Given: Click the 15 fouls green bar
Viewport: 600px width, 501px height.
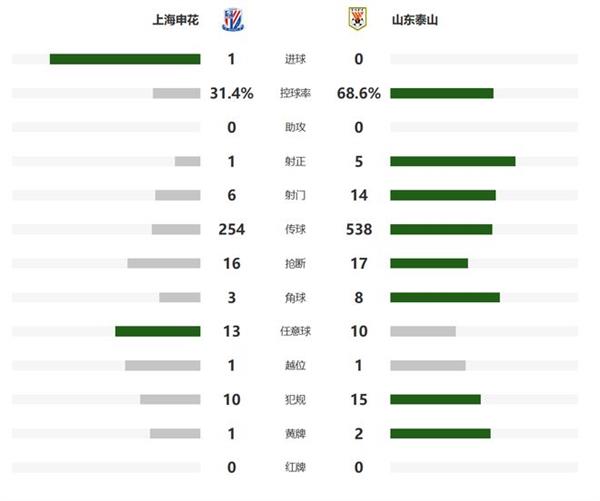Looking at the screenshot, I should (435, 399).
